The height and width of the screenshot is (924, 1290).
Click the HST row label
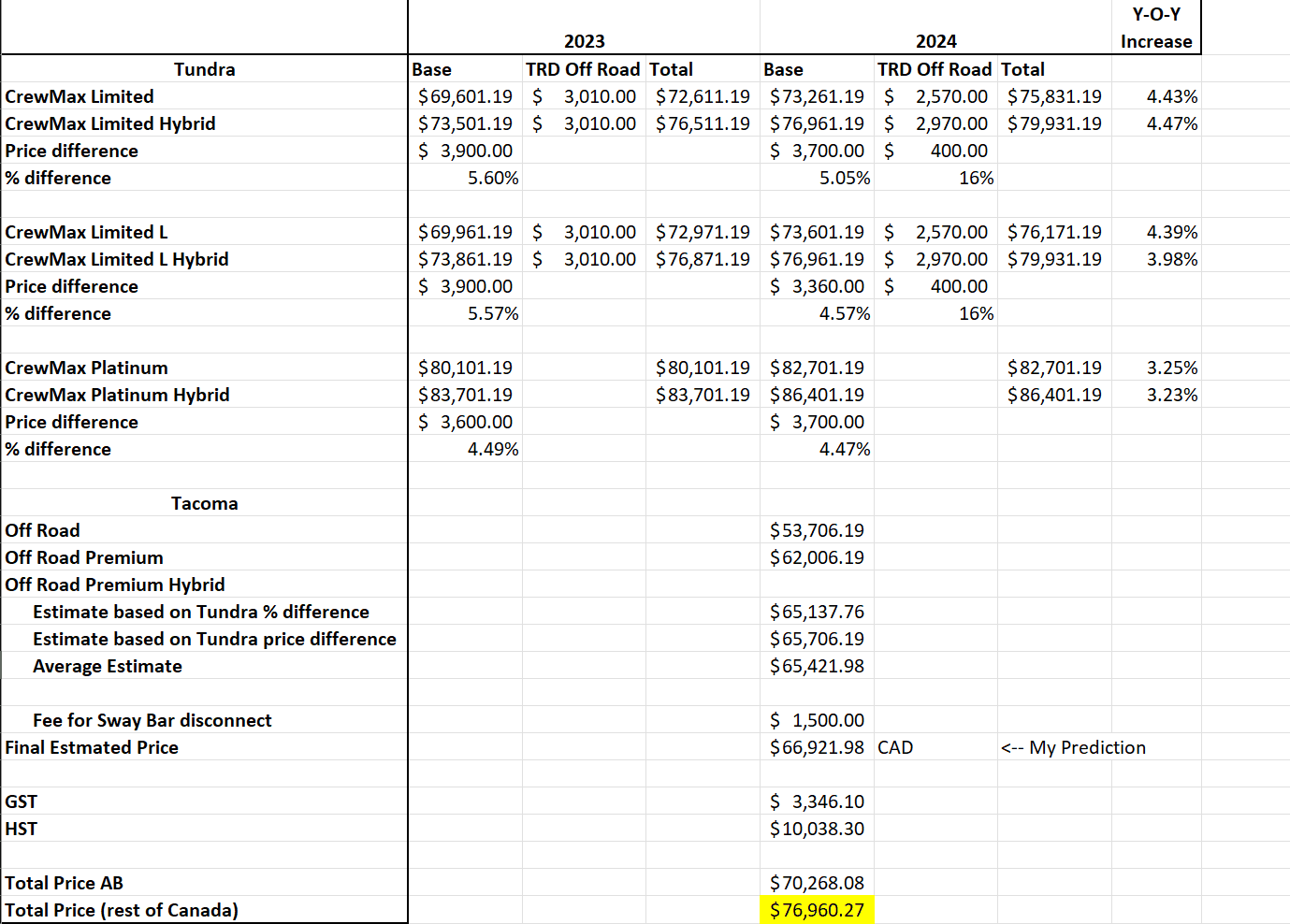tap(21, 829)
